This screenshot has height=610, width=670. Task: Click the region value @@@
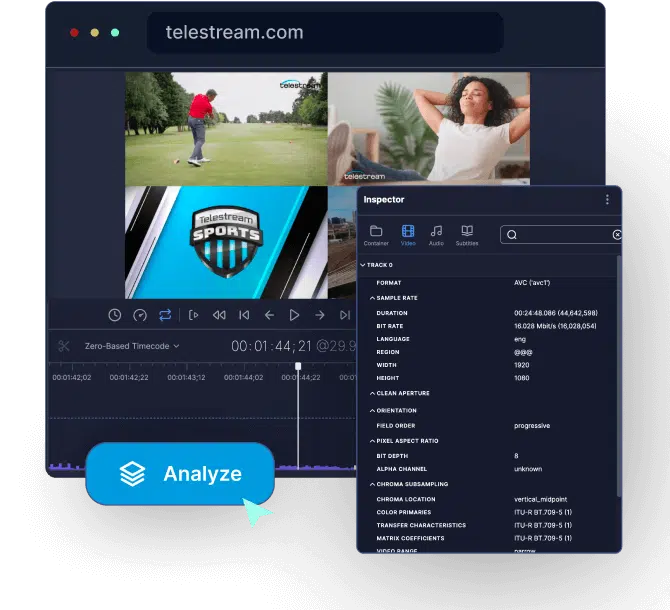(523, 352)
